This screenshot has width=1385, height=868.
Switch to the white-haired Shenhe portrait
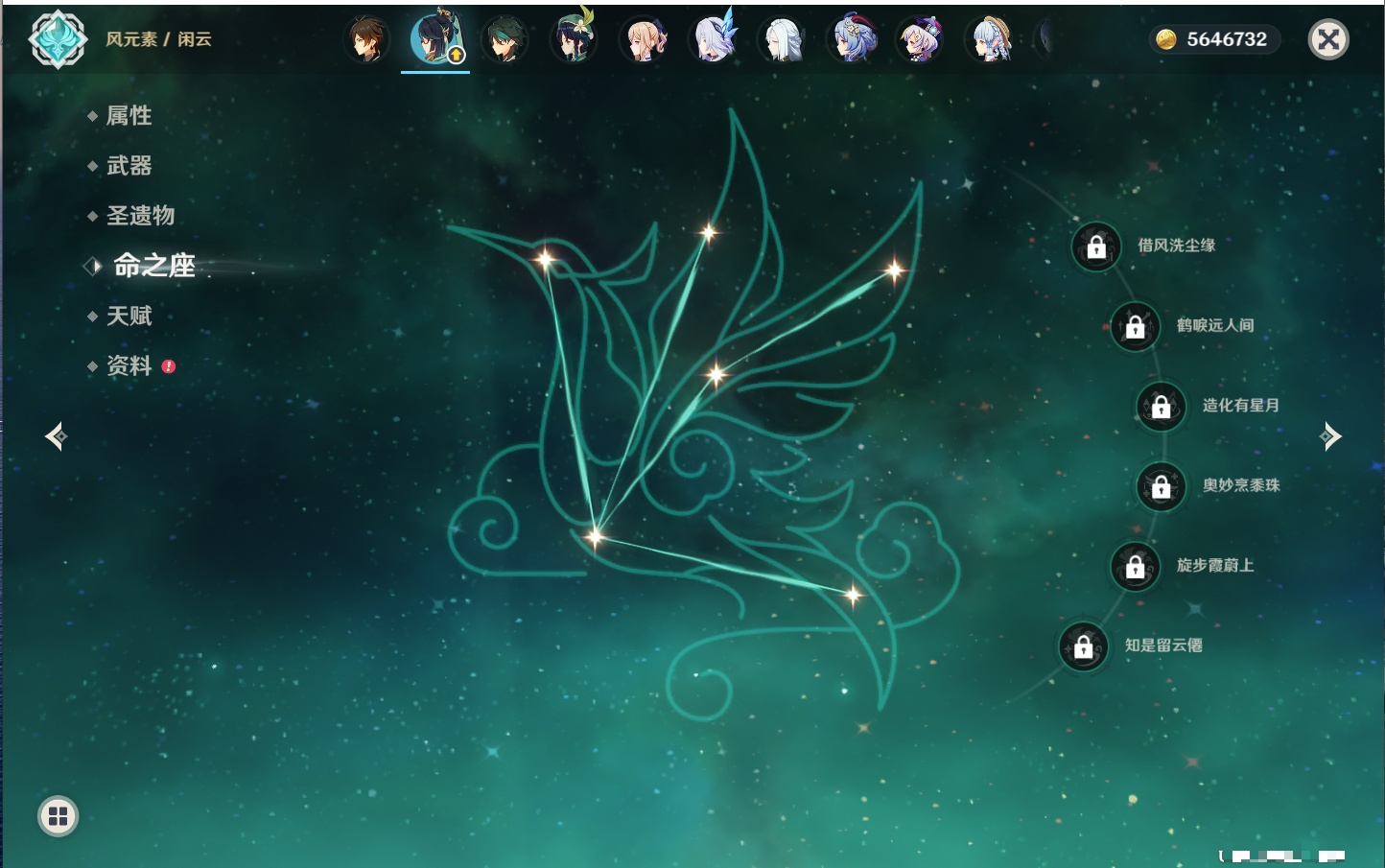click(x=782, y=39)
